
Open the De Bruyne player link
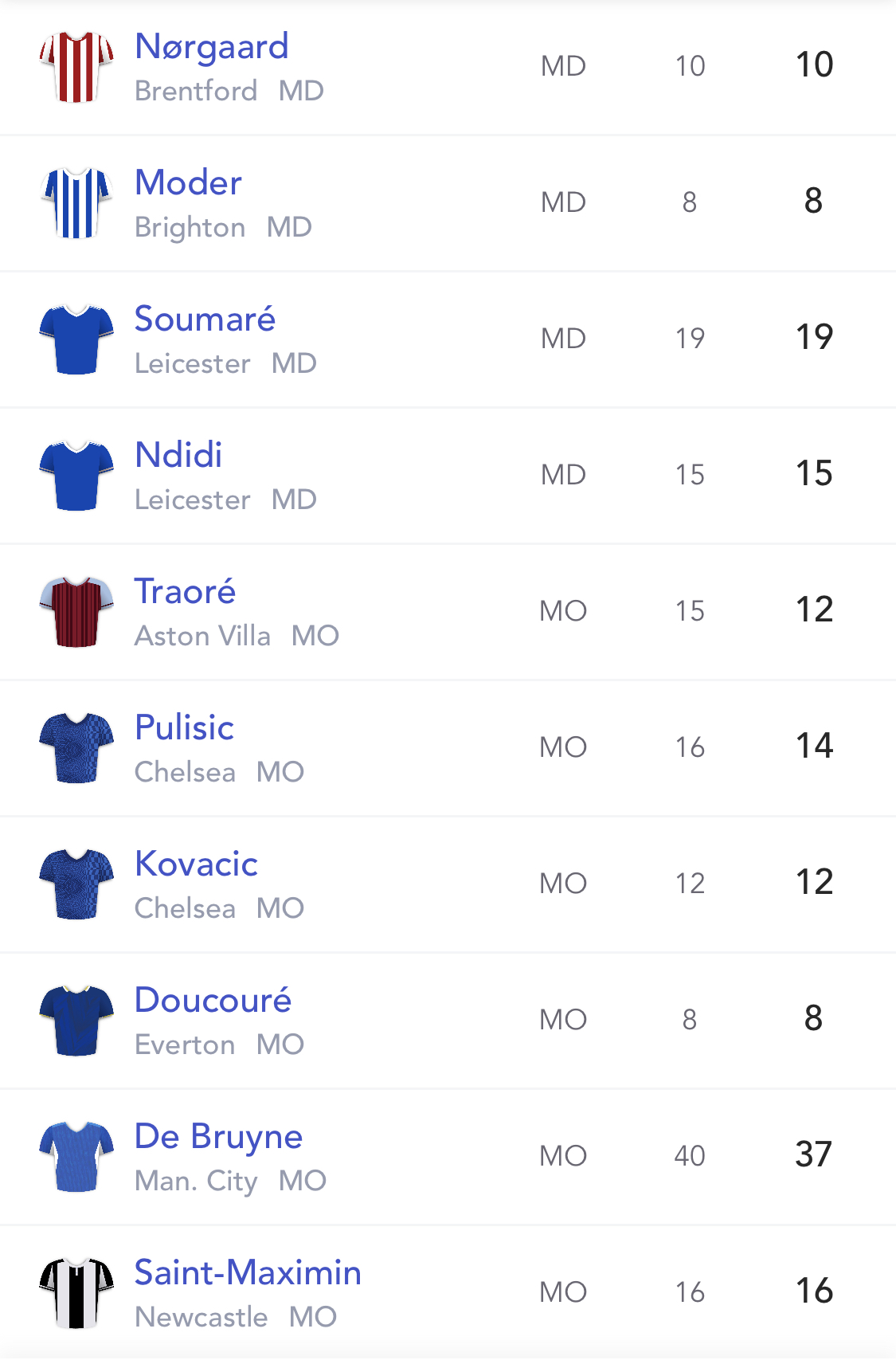click(x=218, y=1137)
